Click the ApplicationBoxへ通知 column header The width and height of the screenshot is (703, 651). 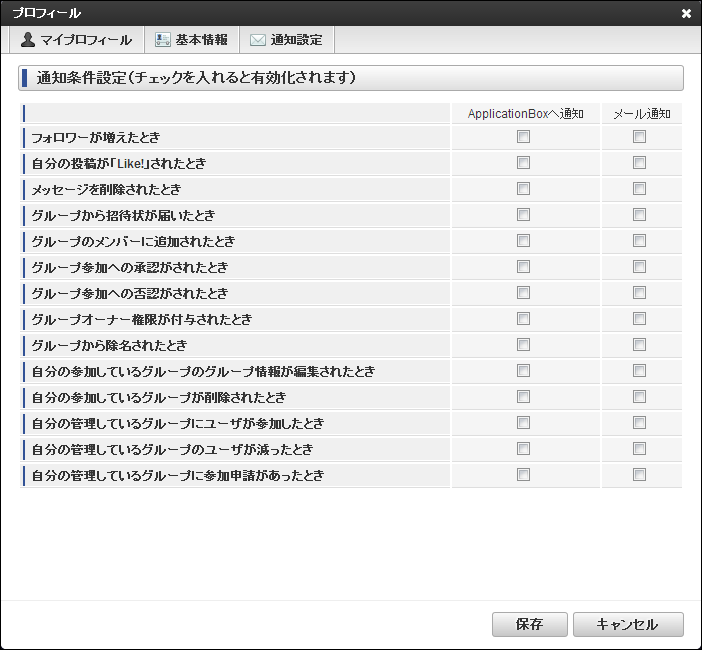[525, 114]
